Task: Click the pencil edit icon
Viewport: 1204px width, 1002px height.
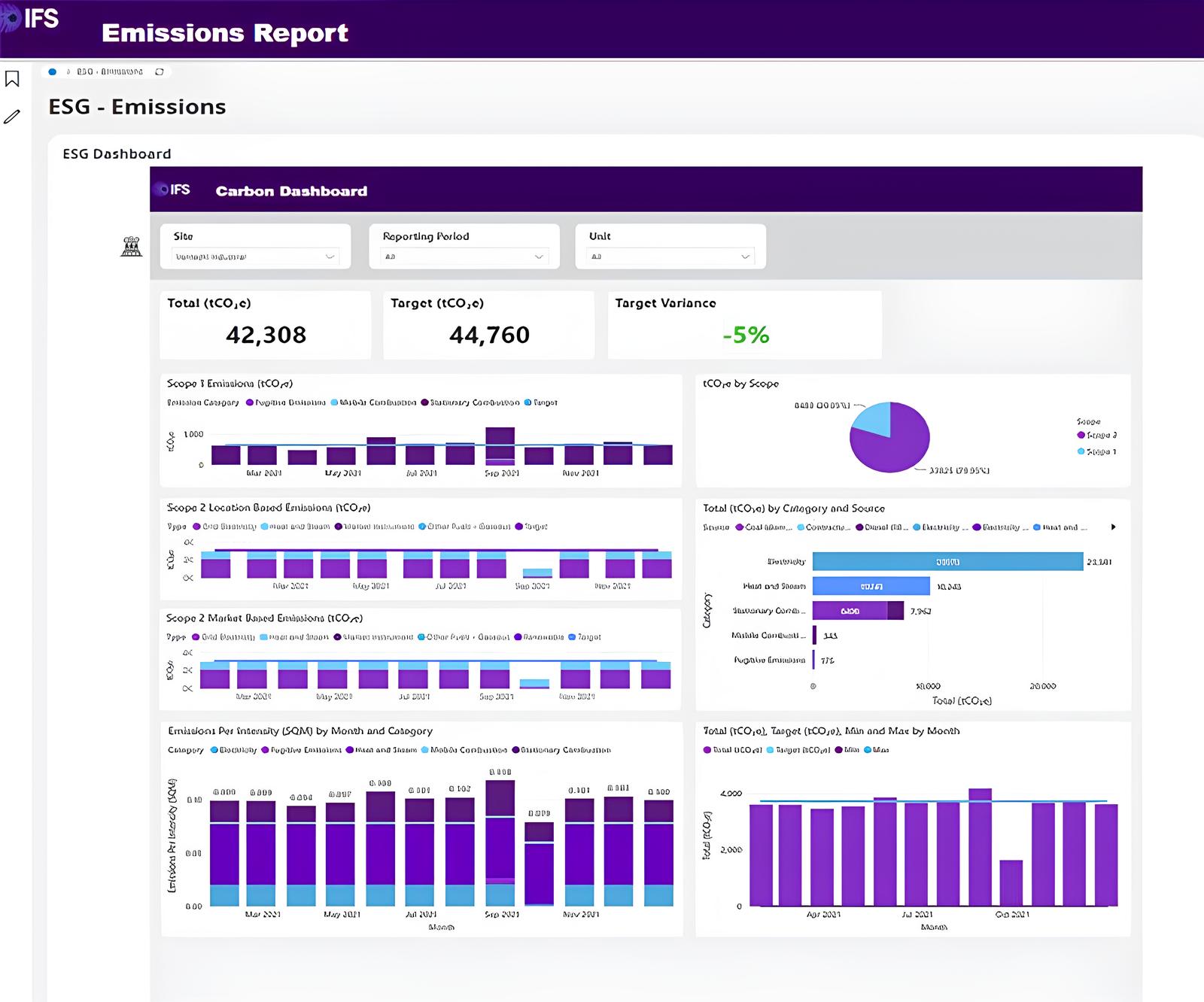Action: click(12, 117)
